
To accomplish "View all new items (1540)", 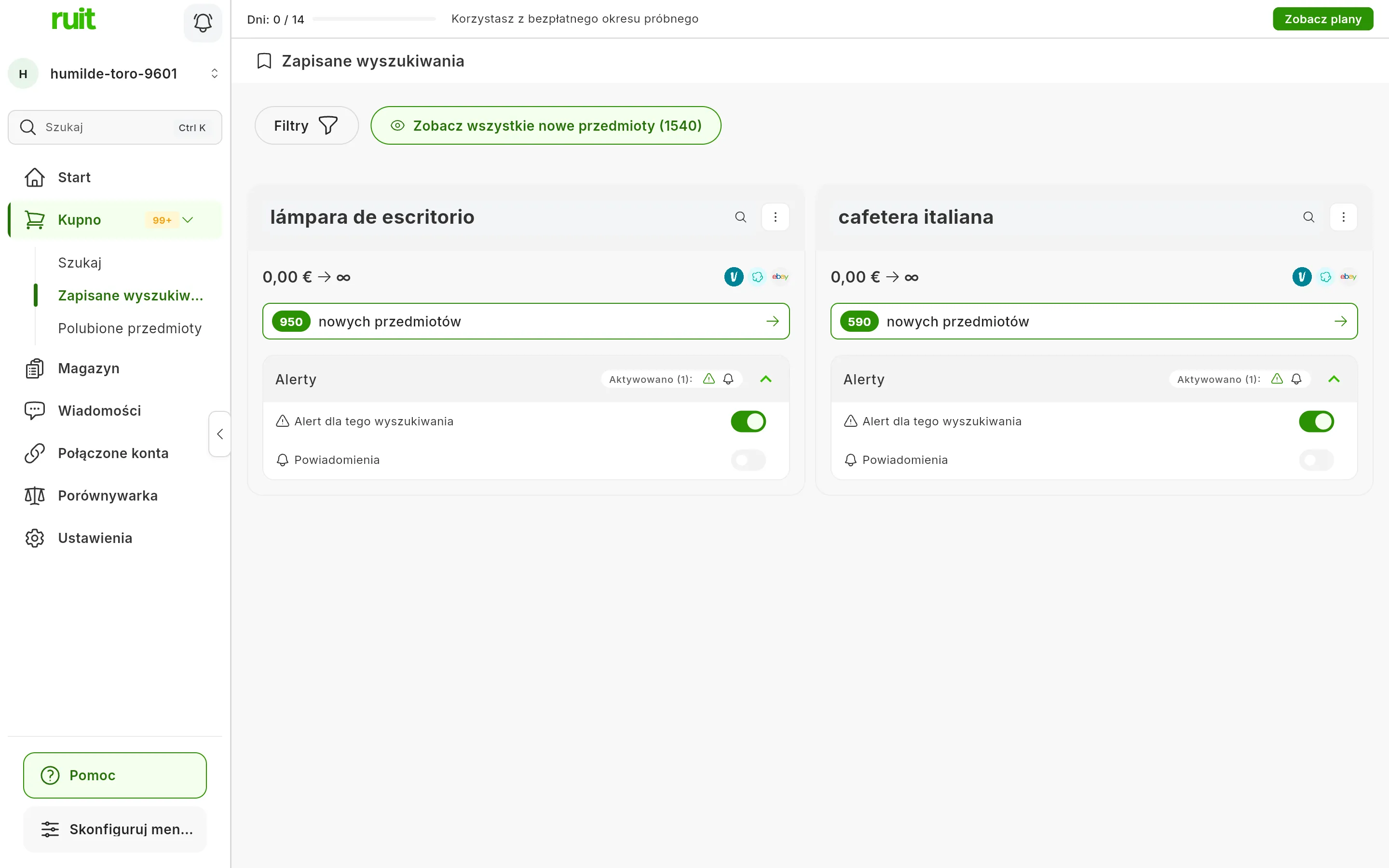I will click(546, 125).
